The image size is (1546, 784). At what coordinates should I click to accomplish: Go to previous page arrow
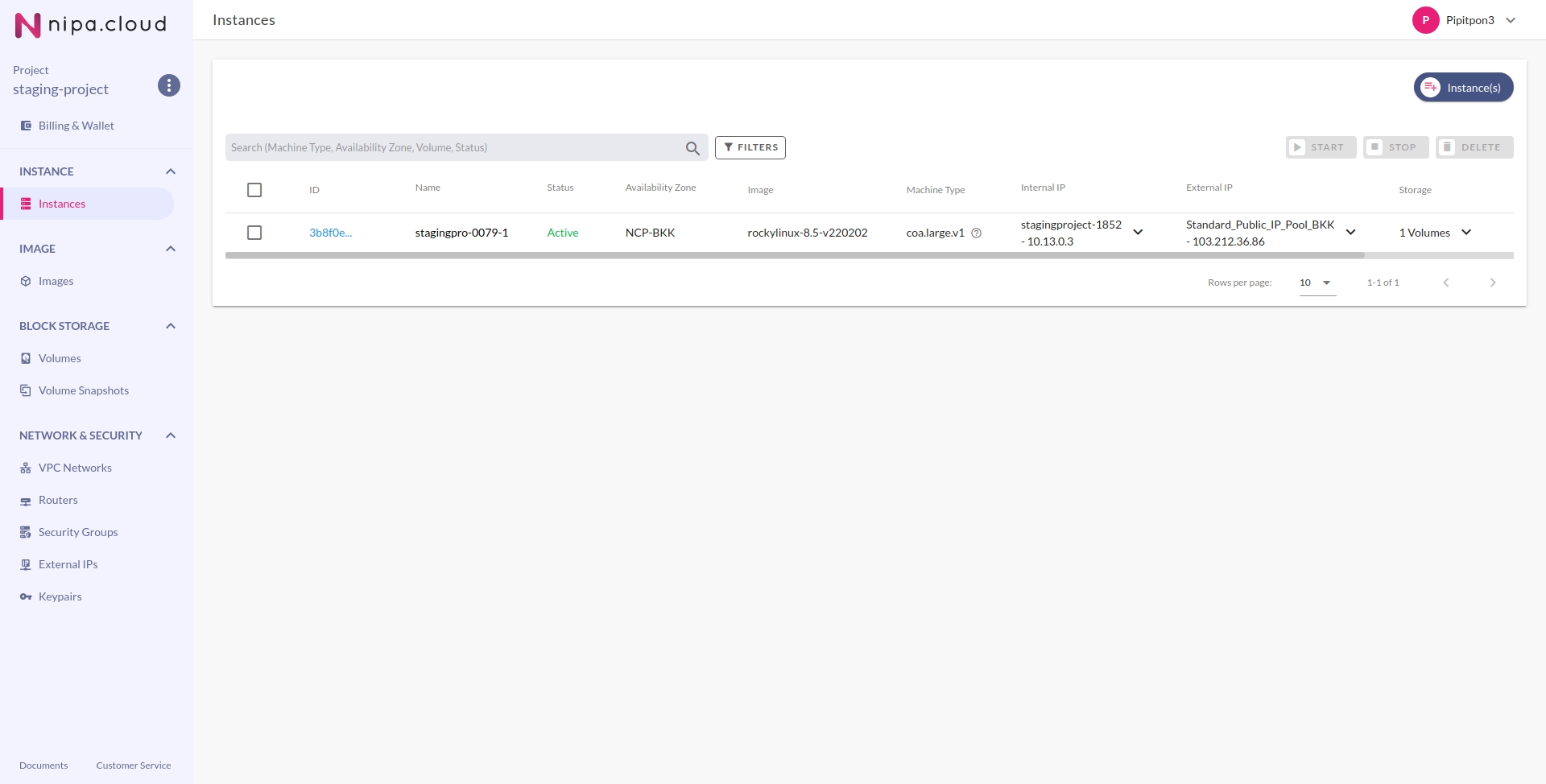tap(1446, 283)
